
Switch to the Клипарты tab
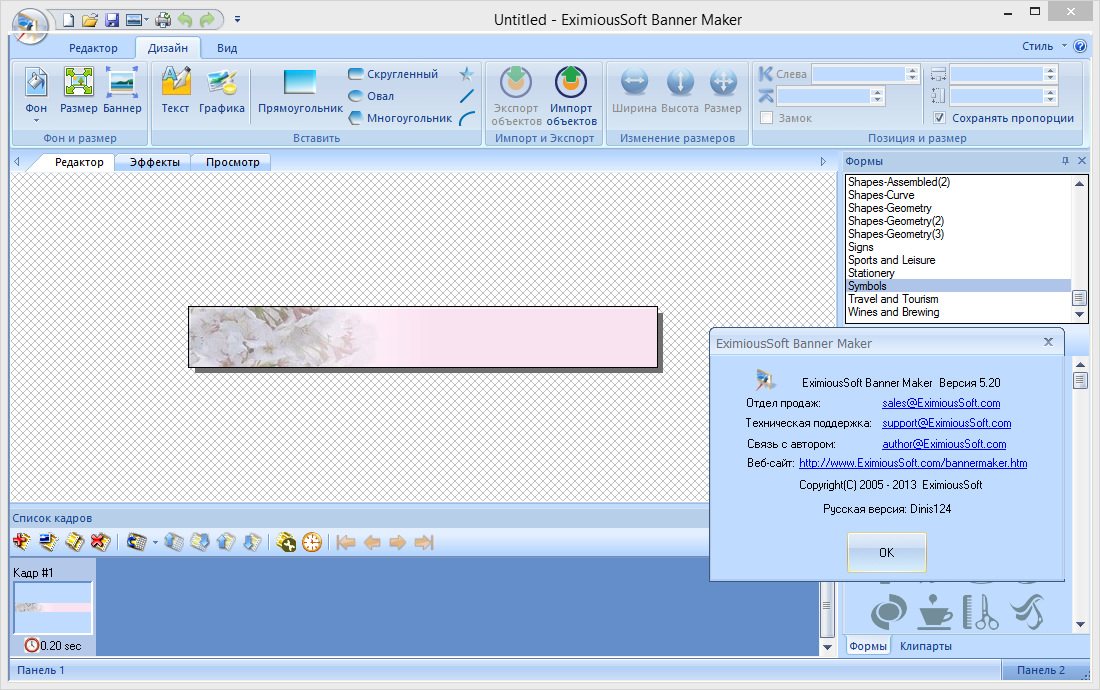pos(925,646)
